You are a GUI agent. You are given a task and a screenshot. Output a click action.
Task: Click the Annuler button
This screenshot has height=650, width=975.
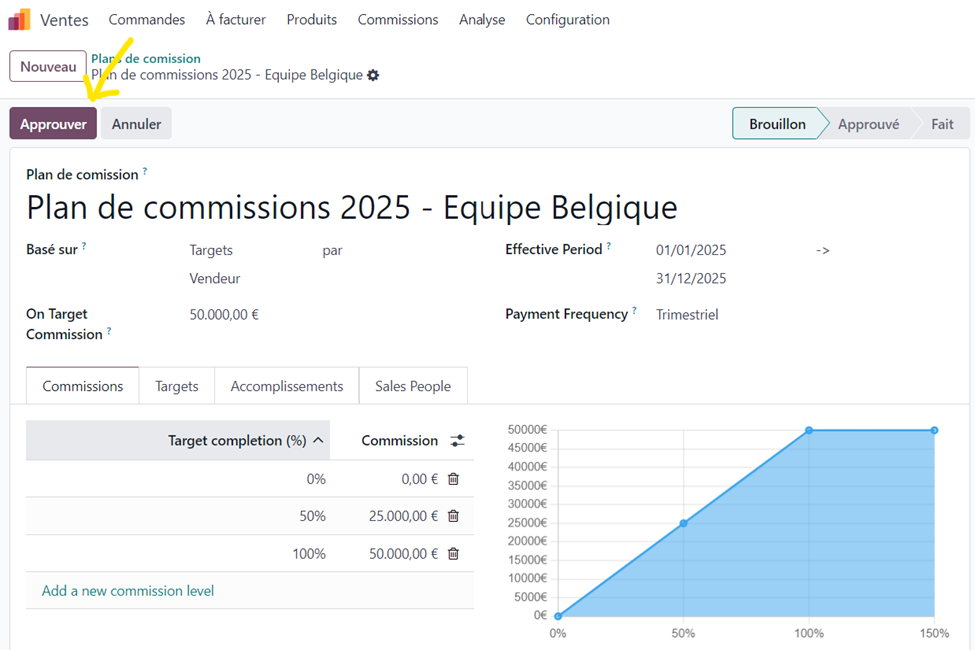136,124
